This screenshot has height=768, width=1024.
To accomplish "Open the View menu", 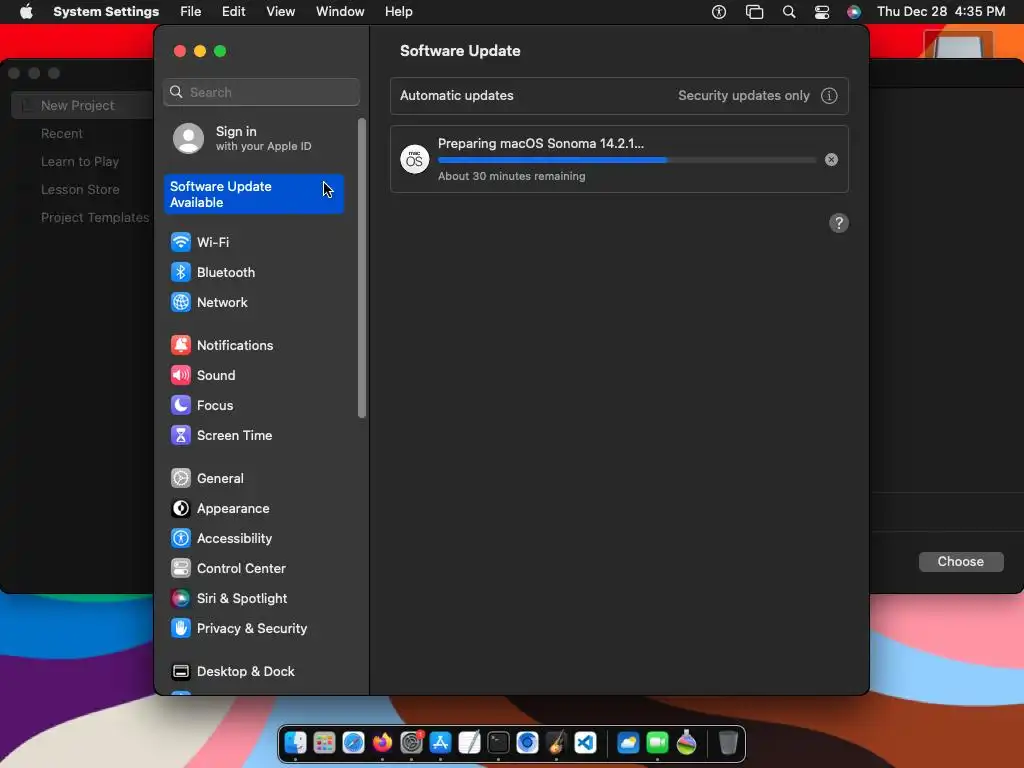I will (x=280, y=12).
